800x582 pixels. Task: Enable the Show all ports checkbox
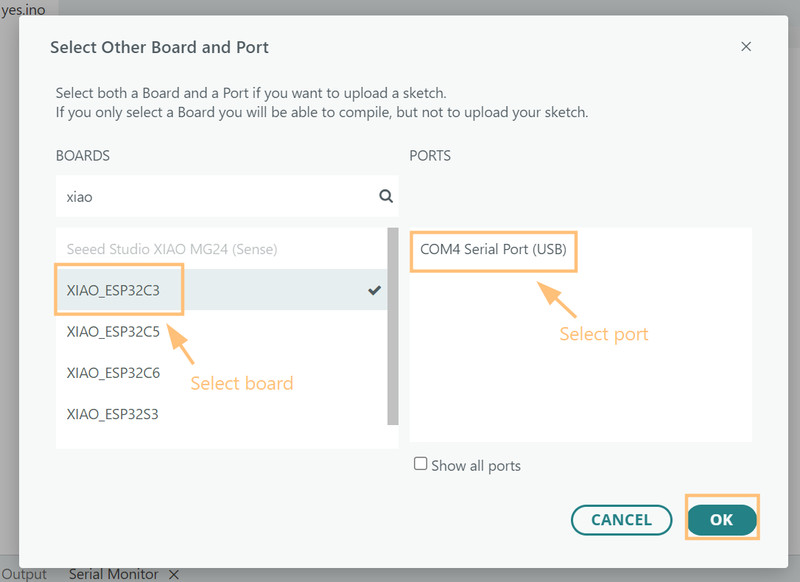coord(421,464)
